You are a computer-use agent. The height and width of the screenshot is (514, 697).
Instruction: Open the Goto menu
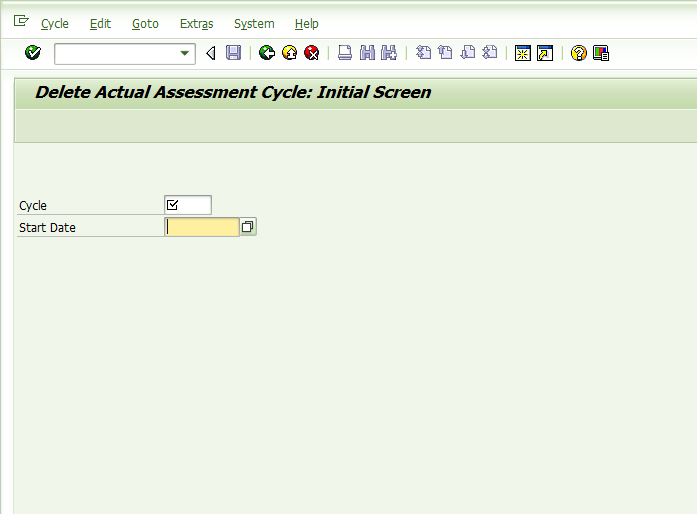point(145,24)
